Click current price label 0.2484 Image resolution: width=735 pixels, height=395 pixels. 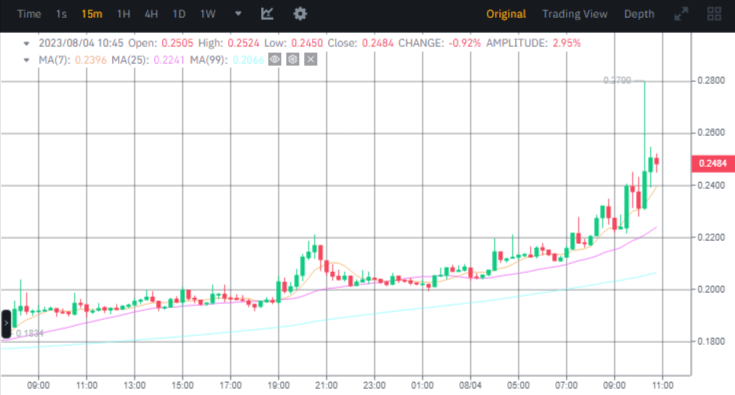pos(712,163)
